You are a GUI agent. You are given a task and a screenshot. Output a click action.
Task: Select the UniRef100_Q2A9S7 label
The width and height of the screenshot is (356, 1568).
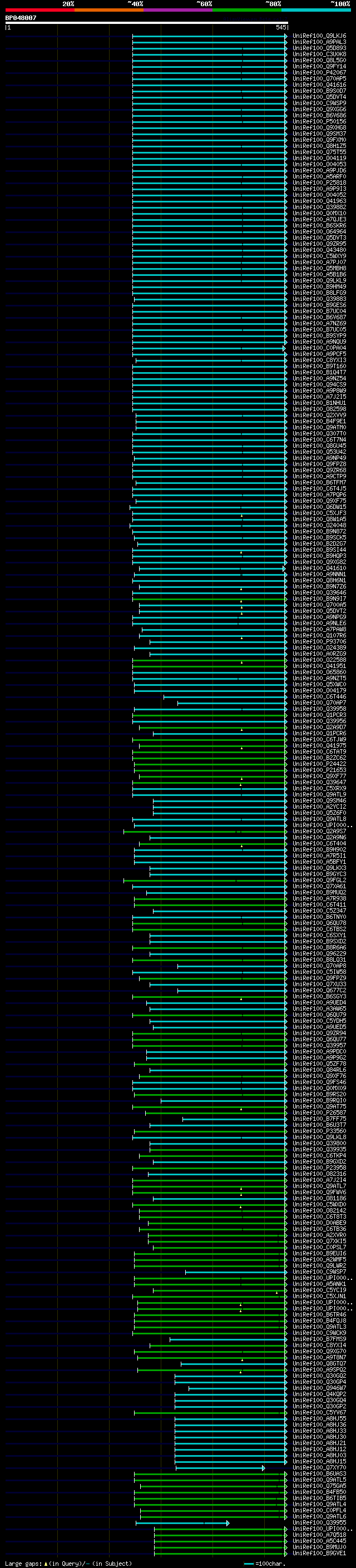[x=319, y=832]
